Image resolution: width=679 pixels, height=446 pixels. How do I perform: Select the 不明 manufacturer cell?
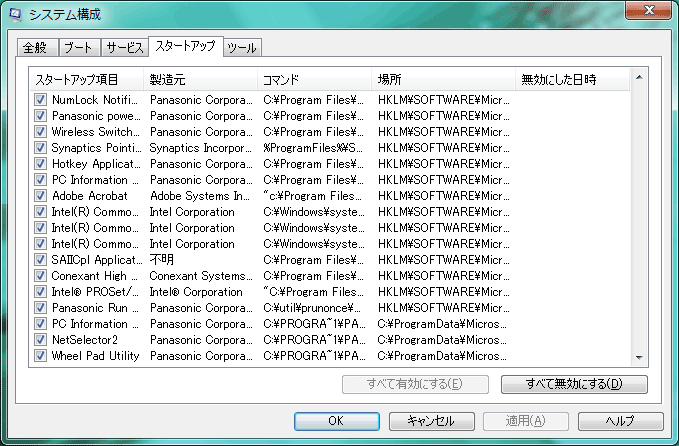162,260
